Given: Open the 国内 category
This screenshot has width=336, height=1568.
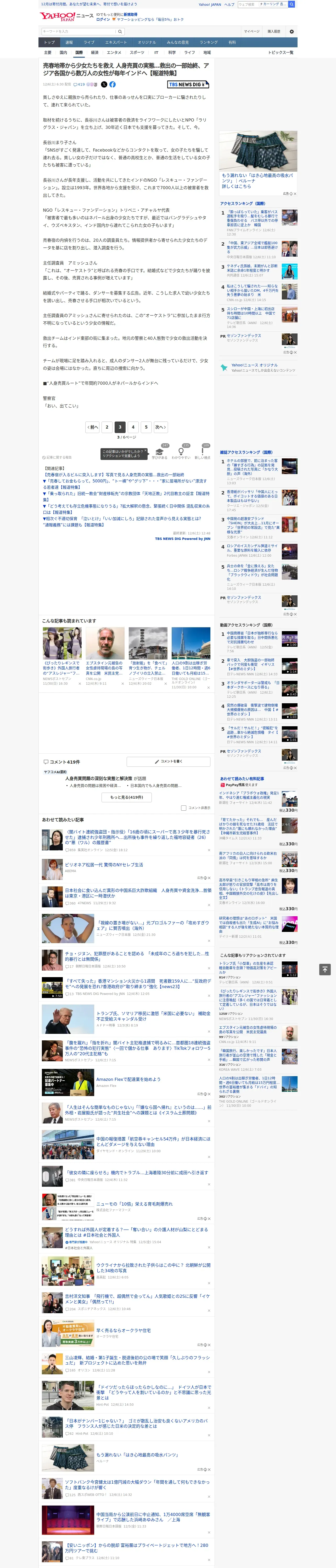Looking at the screenshot, I should pyautogui.click(x=63, y=52).
